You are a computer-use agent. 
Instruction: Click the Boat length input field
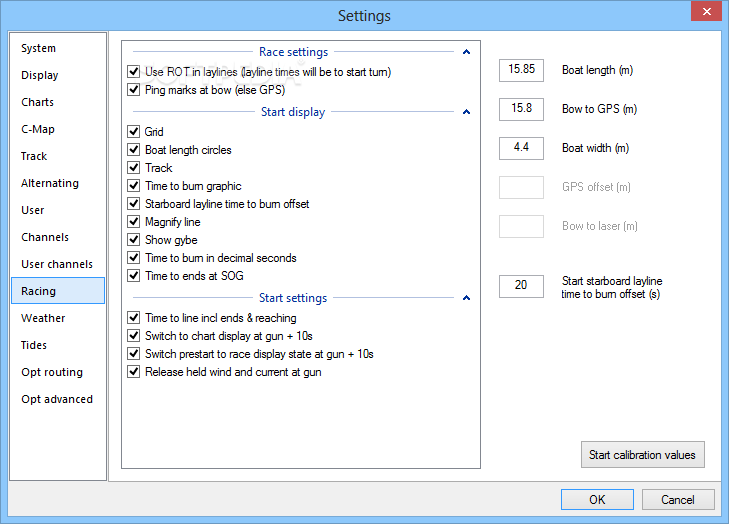[x=521, y=70]
